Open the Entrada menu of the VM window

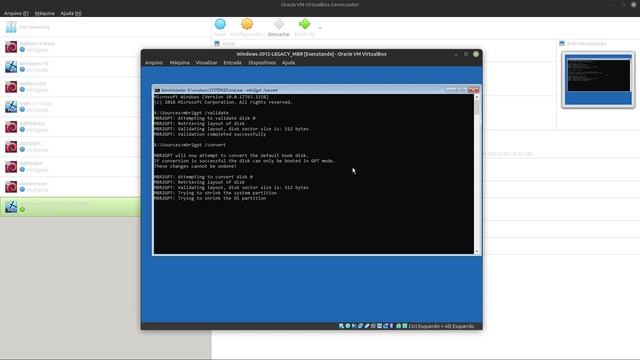click(x=233, y=62)
